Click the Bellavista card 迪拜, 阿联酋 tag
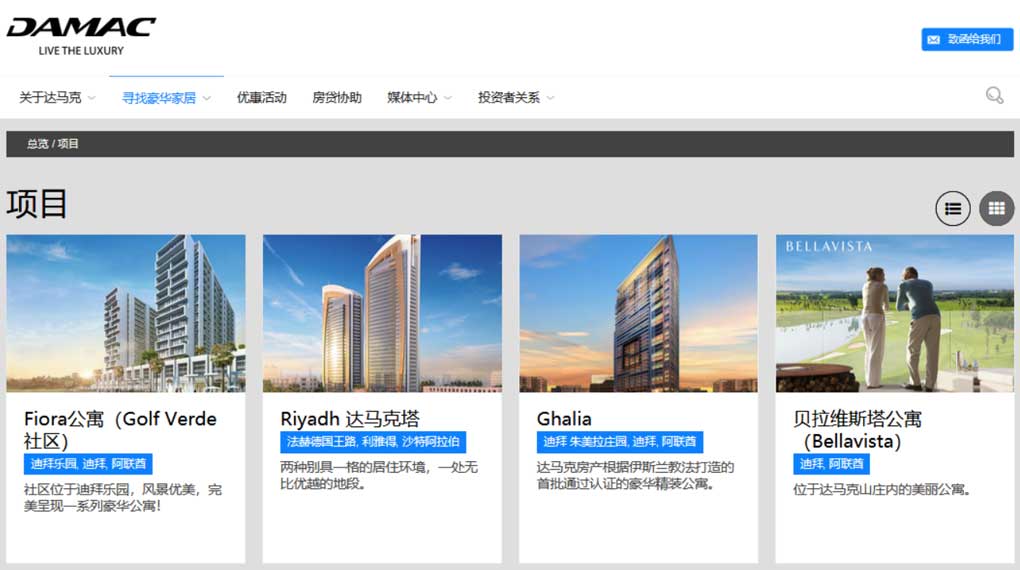 click(831, 464)
